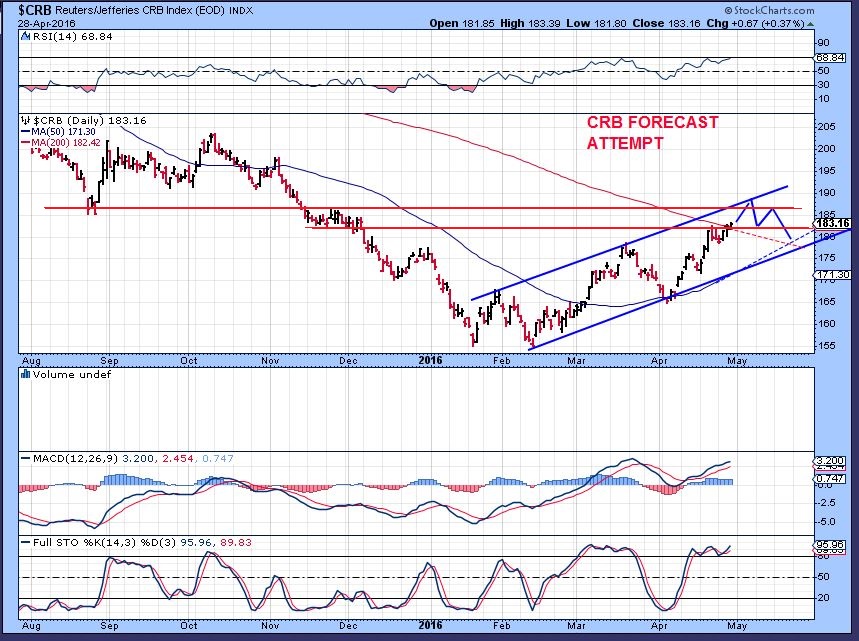Screen dimensions: 859x641
Task: Click the 0.747 MACD histogram value in legend
Action: [x=217, y=458]
